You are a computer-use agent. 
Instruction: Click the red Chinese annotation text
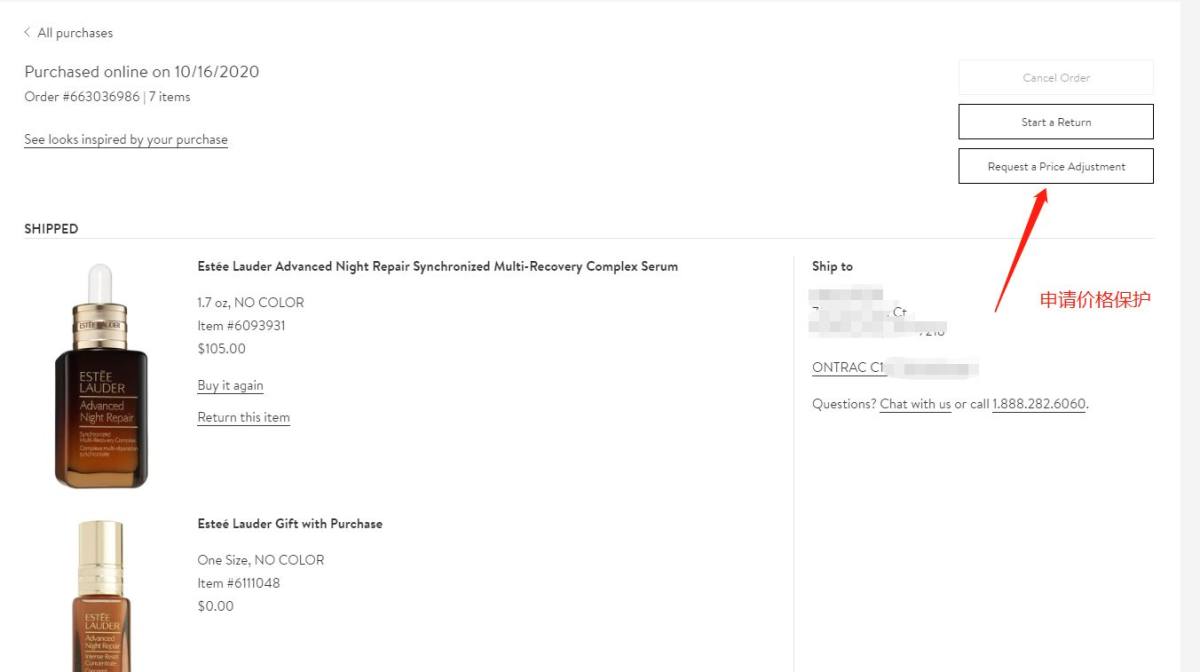click(x=1095, y=300)
